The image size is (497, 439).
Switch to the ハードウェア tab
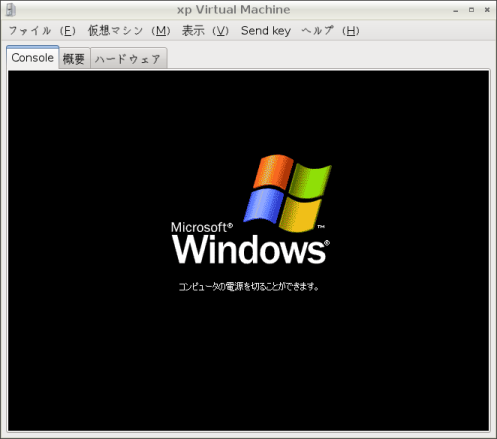point(128,59)
